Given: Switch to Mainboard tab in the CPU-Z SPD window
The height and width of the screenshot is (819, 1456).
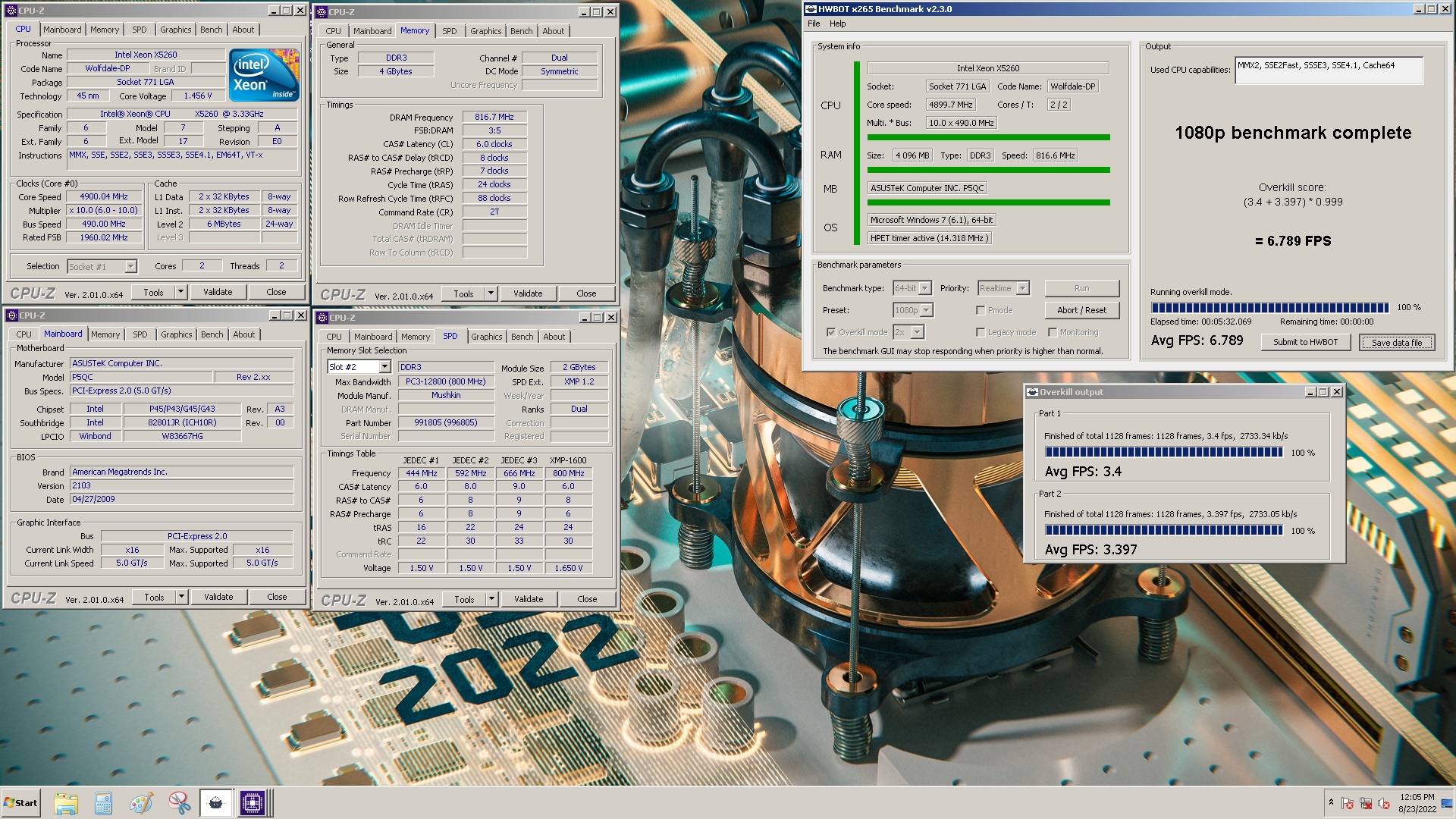Looking at the screenshot, I should [373, 337].
